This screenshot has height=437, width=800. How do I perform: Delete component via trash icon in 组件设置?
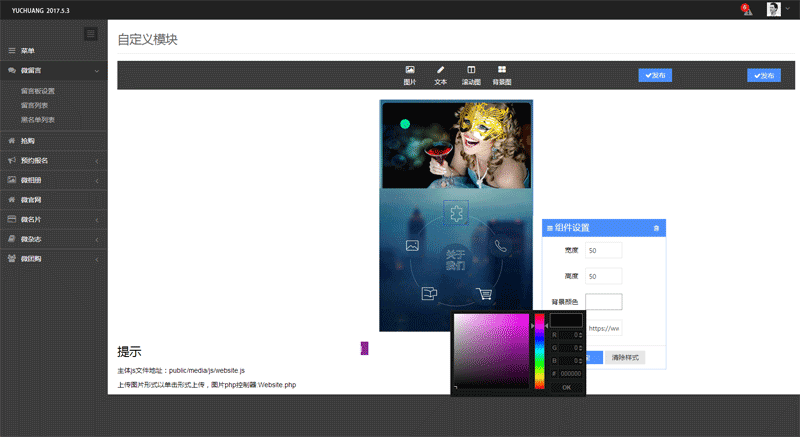(x=656, y=228)
